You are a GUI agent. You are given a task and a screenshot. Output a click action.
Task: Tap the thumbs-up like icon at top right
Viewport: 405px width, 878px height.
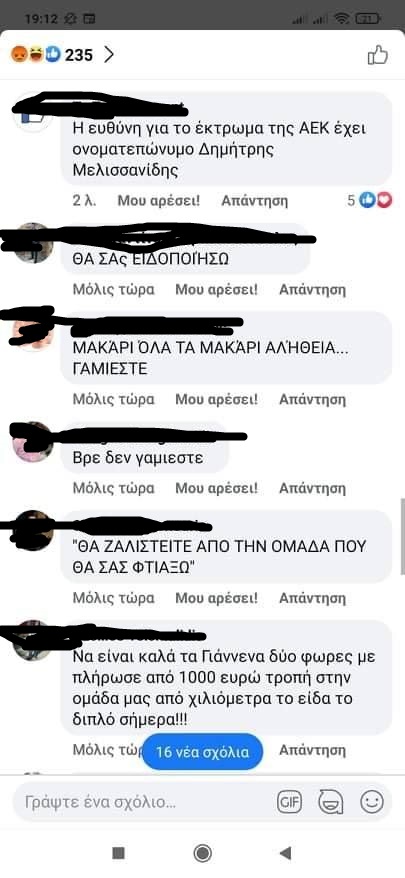click(x=378, y=55)
